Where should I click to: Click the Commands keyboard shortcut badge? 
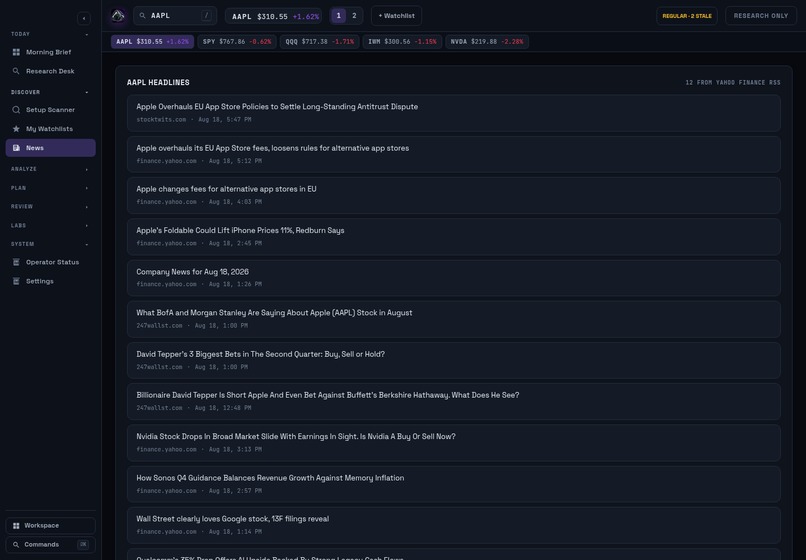[83, 545]
